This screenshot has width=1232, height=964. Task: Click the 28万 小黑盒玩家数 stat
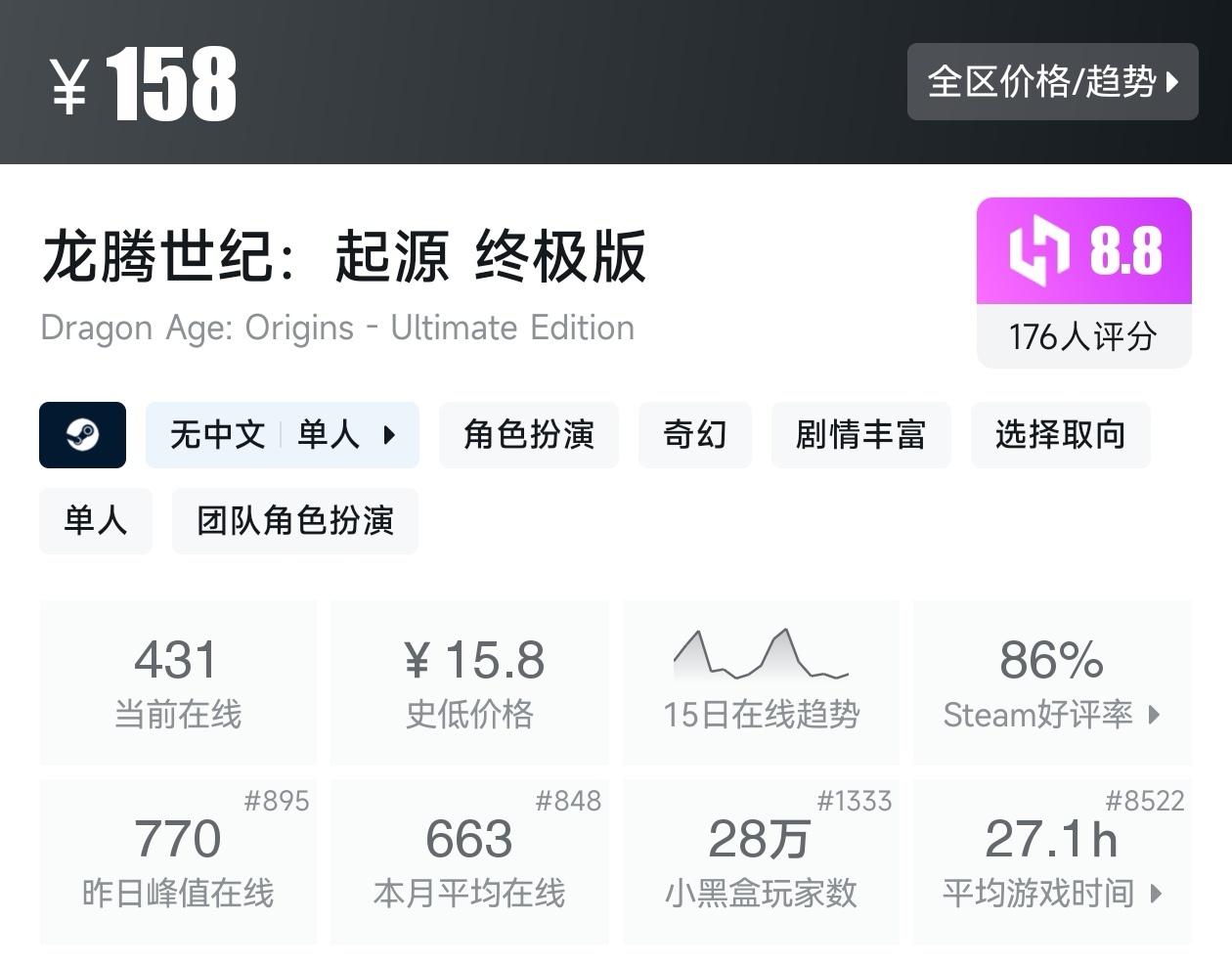click(x=761, y=861)
